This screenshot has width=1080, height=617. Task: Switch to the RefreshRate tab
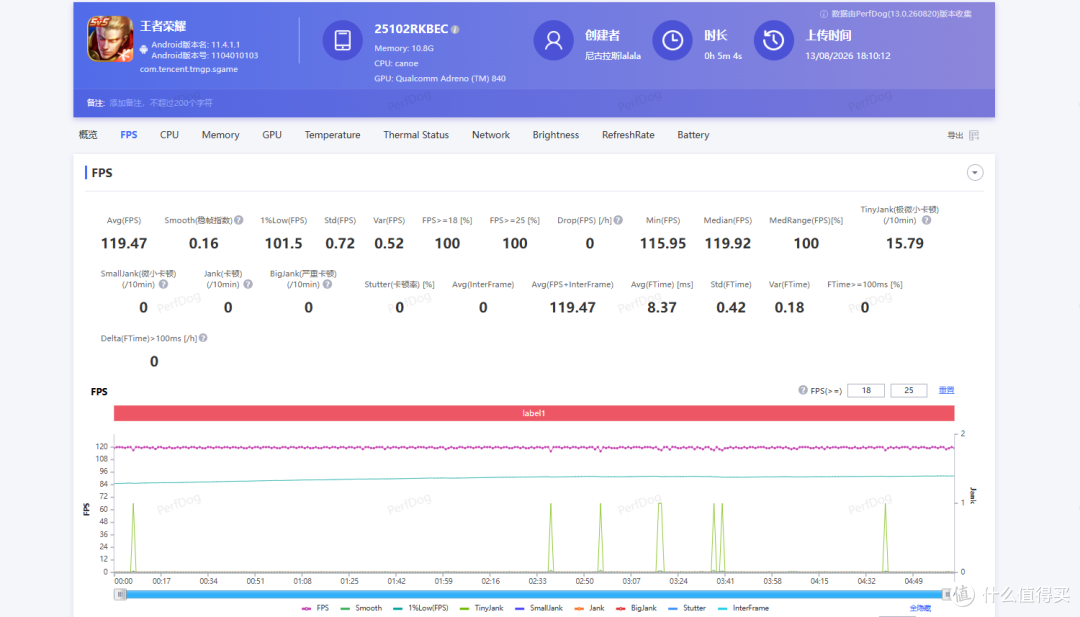[x=628, y=135]
